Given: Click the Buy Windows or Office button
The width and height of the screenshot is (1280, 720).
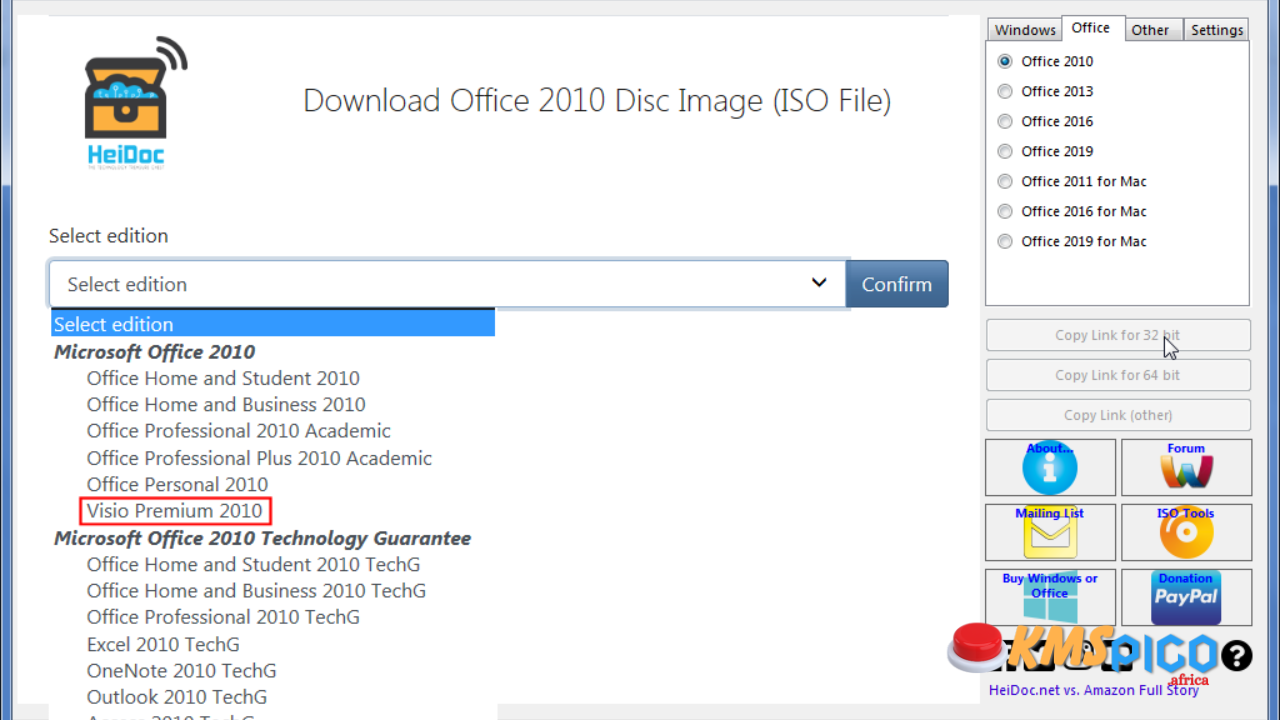Looking at the screenshot, I should (x=1050, y=597).
